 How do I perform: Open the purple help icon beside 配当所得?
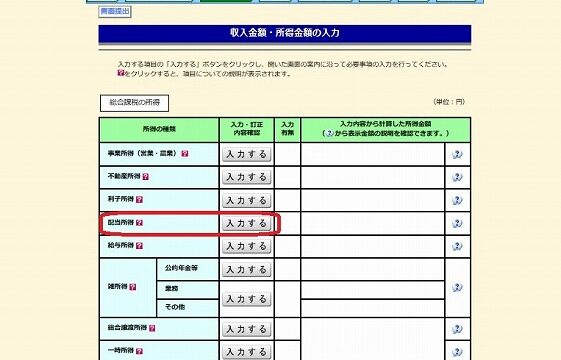coord(140,223)
